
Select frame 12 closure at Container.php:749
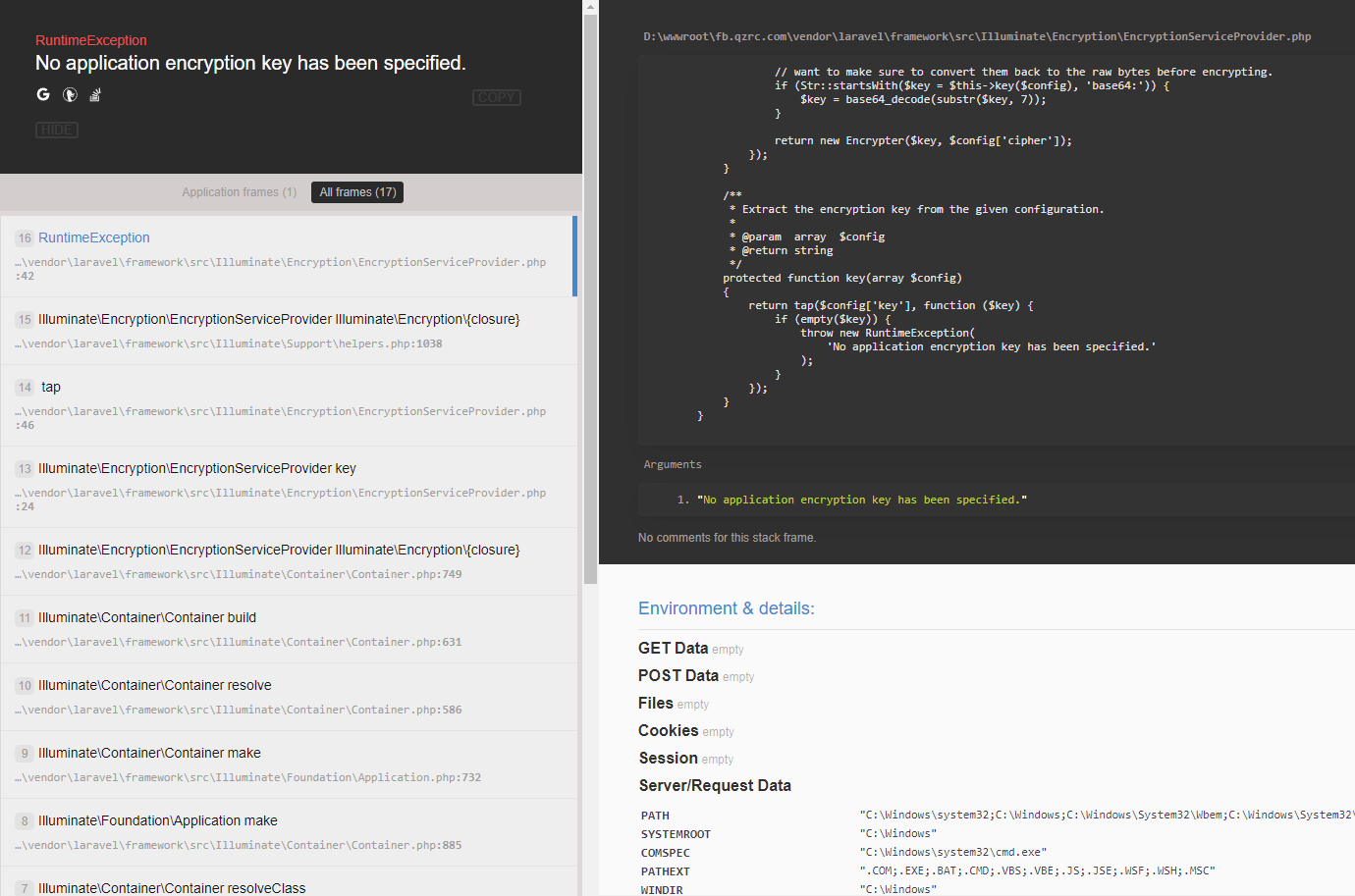pyautogui.click(x=289, y=561)
